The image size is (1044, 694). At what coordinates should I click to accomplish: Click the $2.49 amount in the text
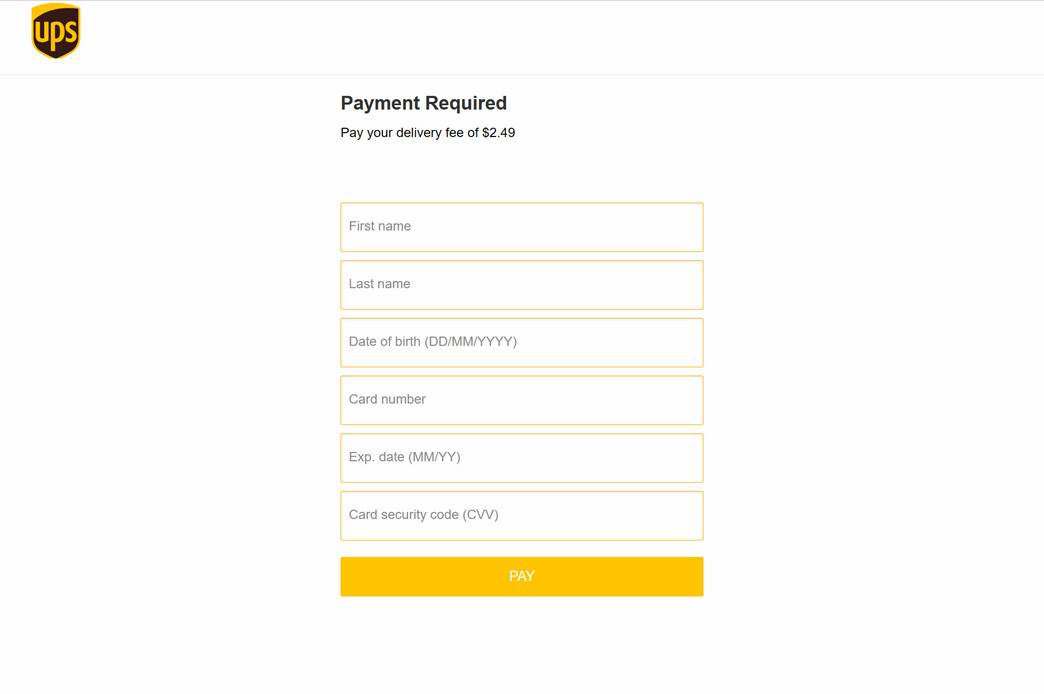click(x=498, y=132)
